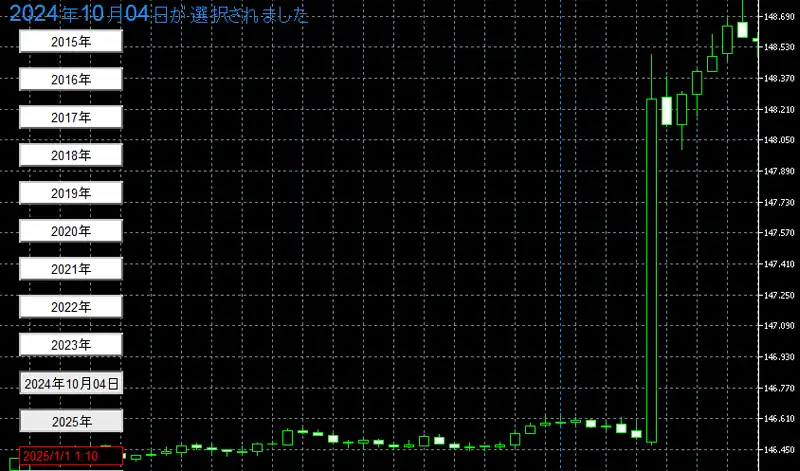The image size is (800, 471).
Task: Click the 2021年 button
Action: coord(71,269)
